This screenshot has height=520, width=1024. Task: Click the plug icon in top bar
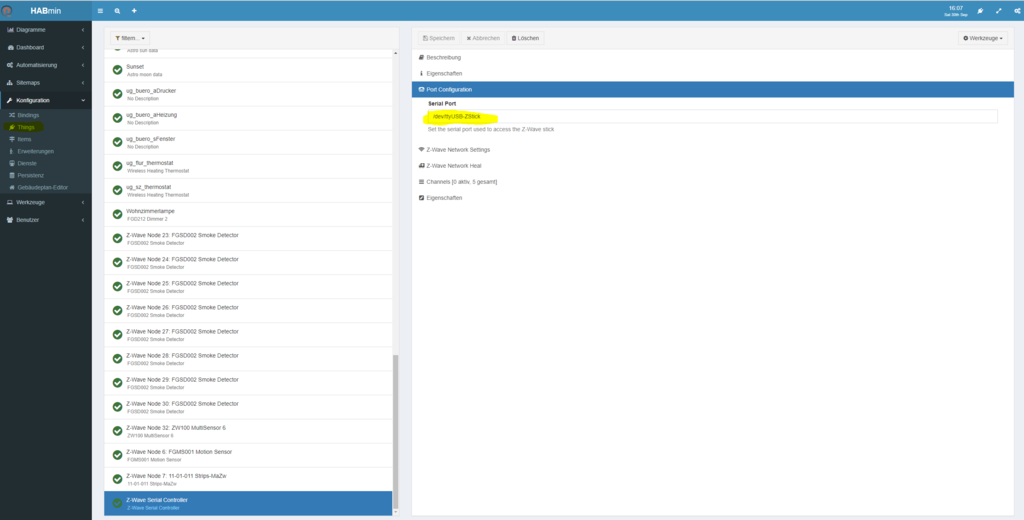979,10
